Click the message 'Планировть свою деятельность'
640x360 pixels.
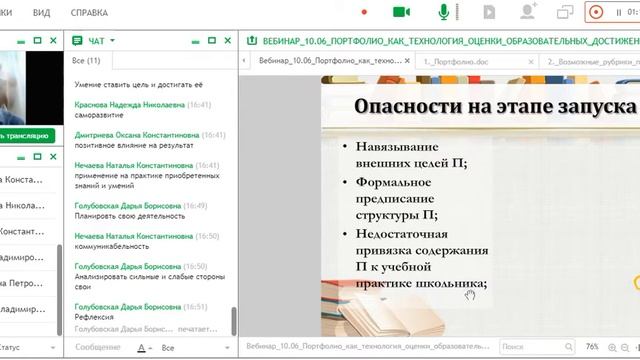(130, 216)
